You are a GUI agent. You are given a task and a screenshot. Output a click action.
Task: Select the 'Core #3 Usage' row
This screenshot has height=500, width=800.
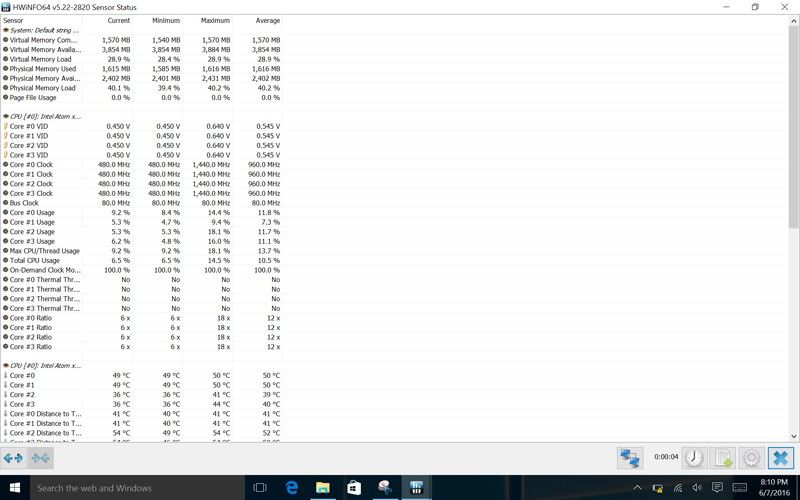[141, 241]
